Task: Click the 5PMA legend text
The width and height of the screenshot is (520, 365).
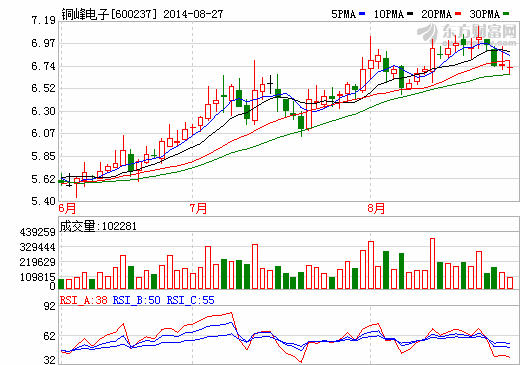Action: click(344, 14)
